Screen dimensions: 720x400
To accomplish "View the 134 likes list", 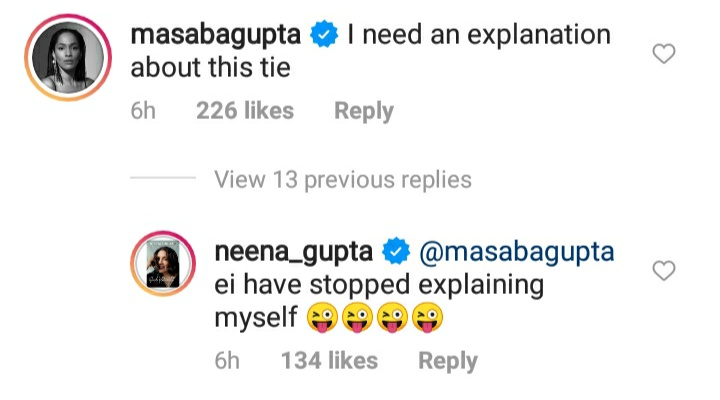I will pos(329,361).
